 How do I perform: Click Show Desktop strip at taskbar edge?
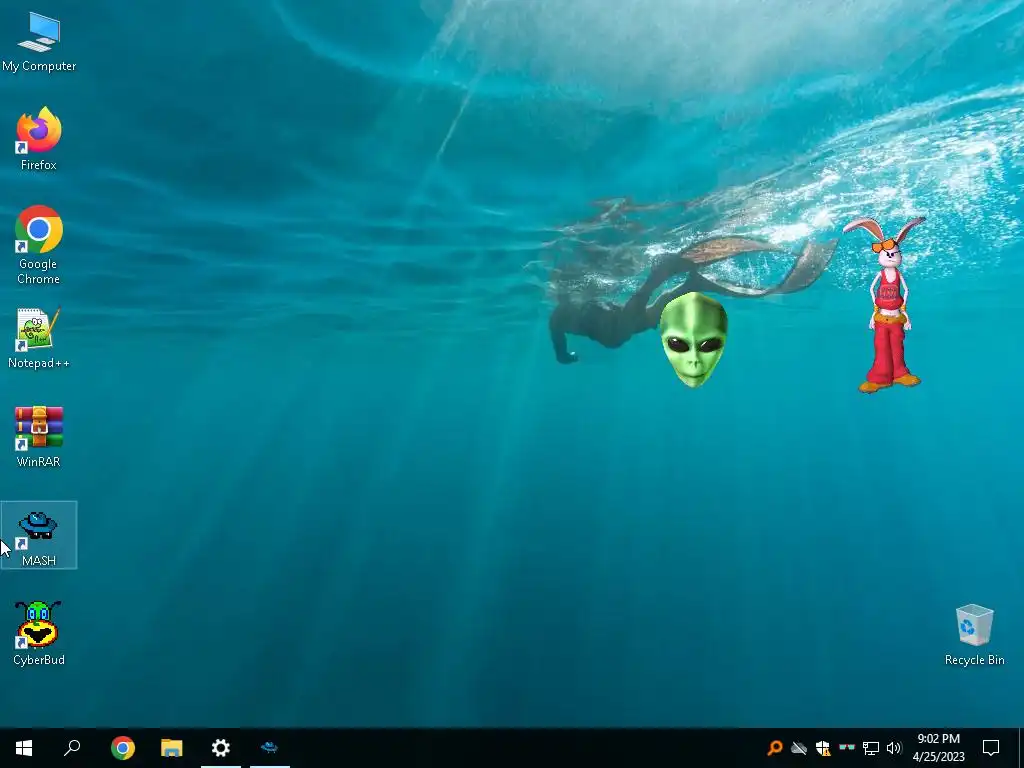tap(1021, 748)
